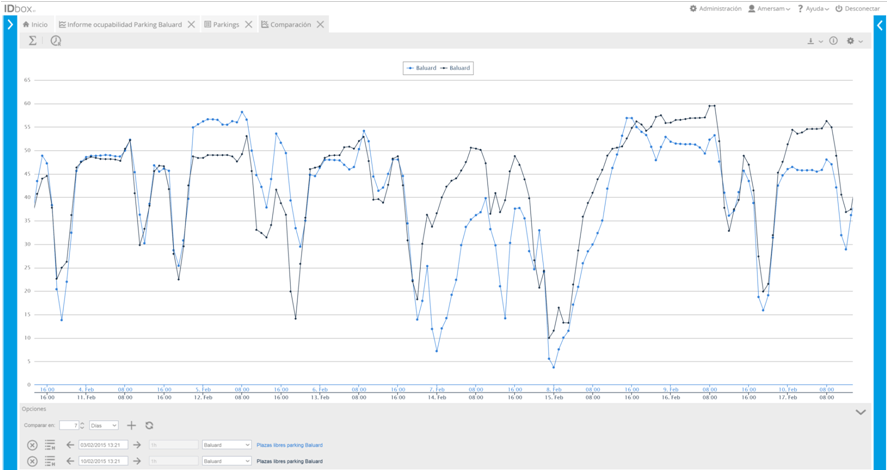Toggle the black Baluard series in legend
The width and height of the screenshot is (888, 471).
click(x=456, y=68)
